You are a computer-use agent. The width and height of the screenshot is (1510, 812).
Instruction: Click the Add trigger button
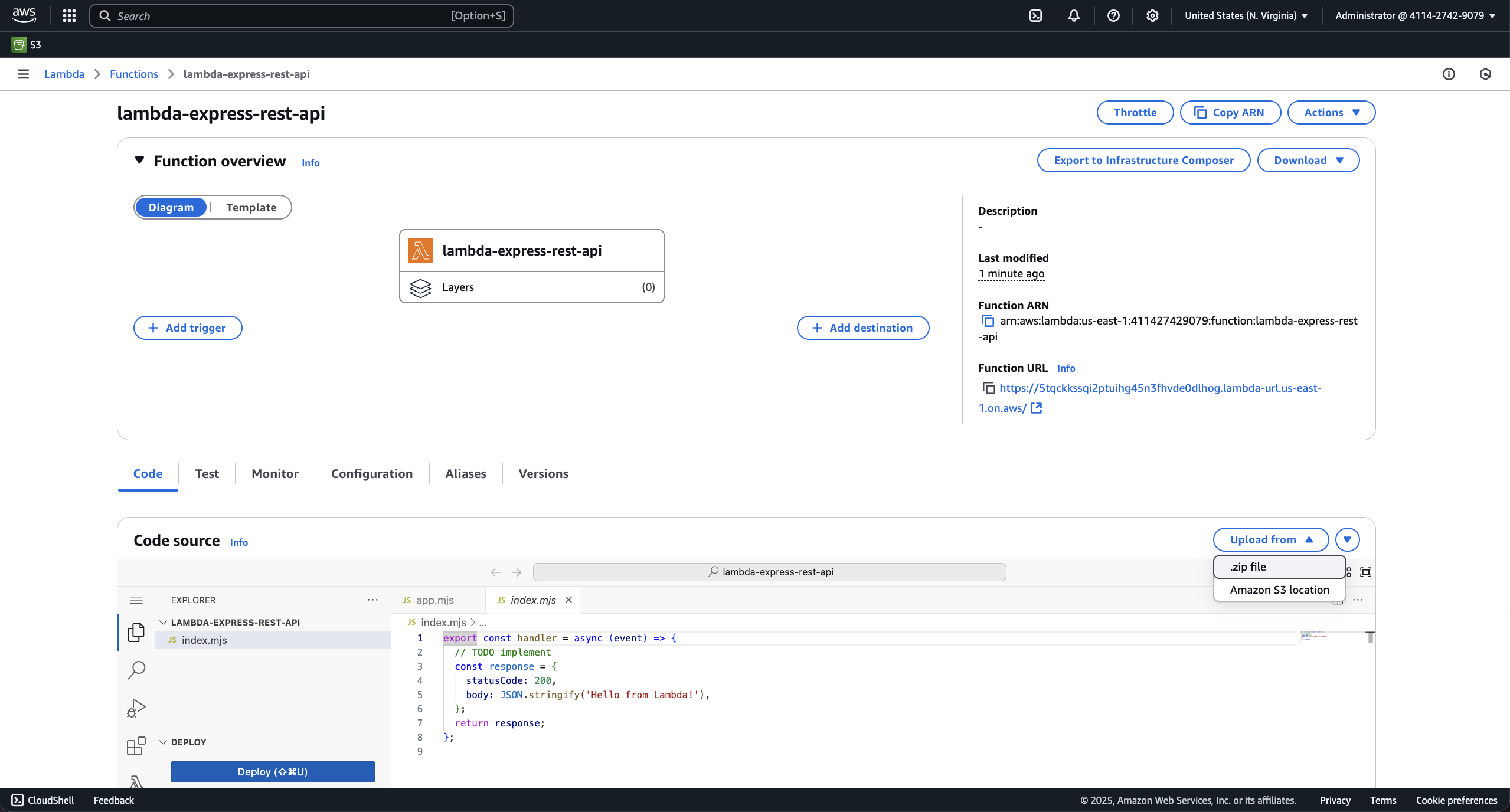pos(188,328)
